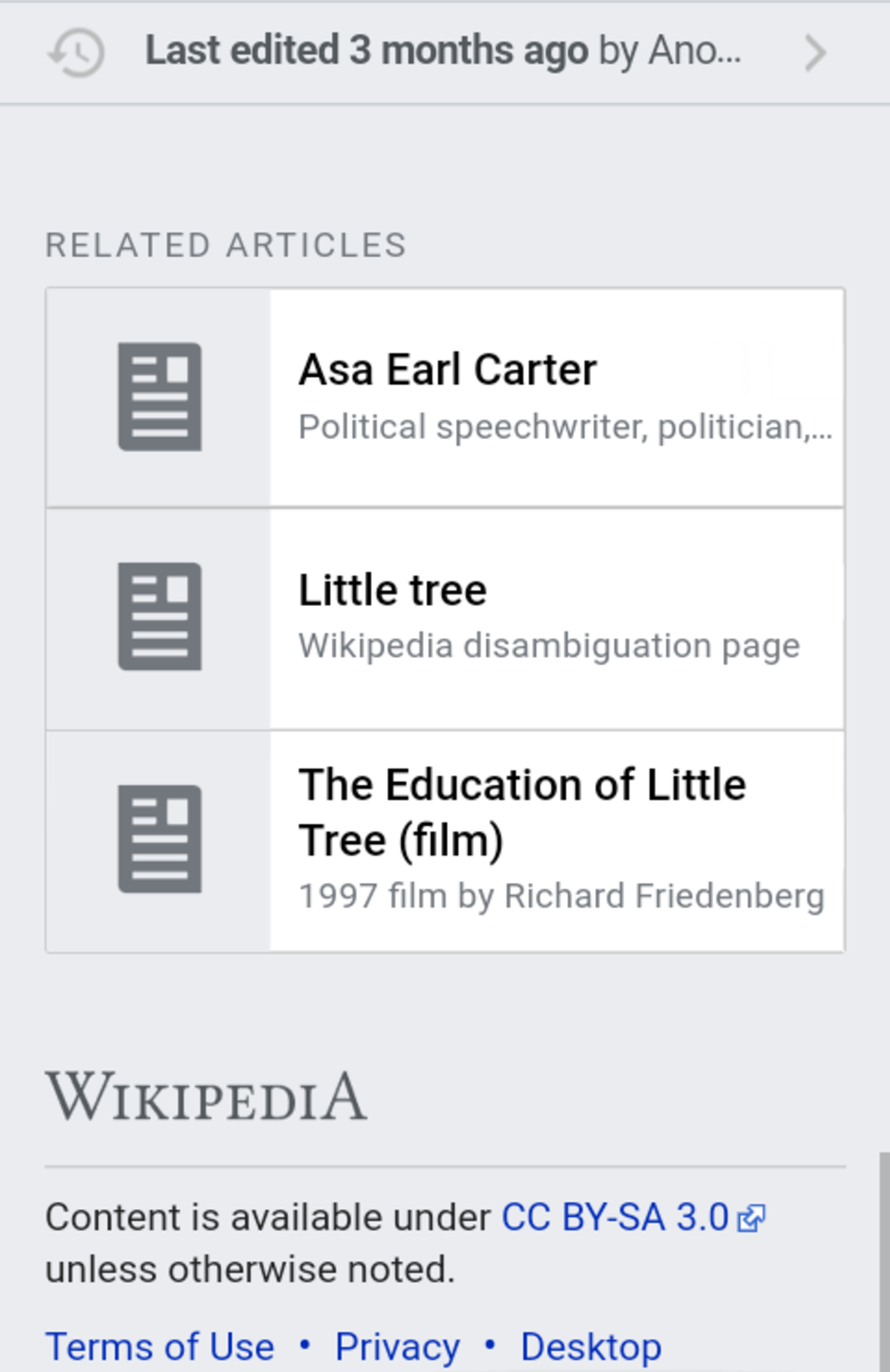Click the 1997 film by Richard Friedenberg description
890x1372 pixels.
pyautogui.click(x=561, y=895)
